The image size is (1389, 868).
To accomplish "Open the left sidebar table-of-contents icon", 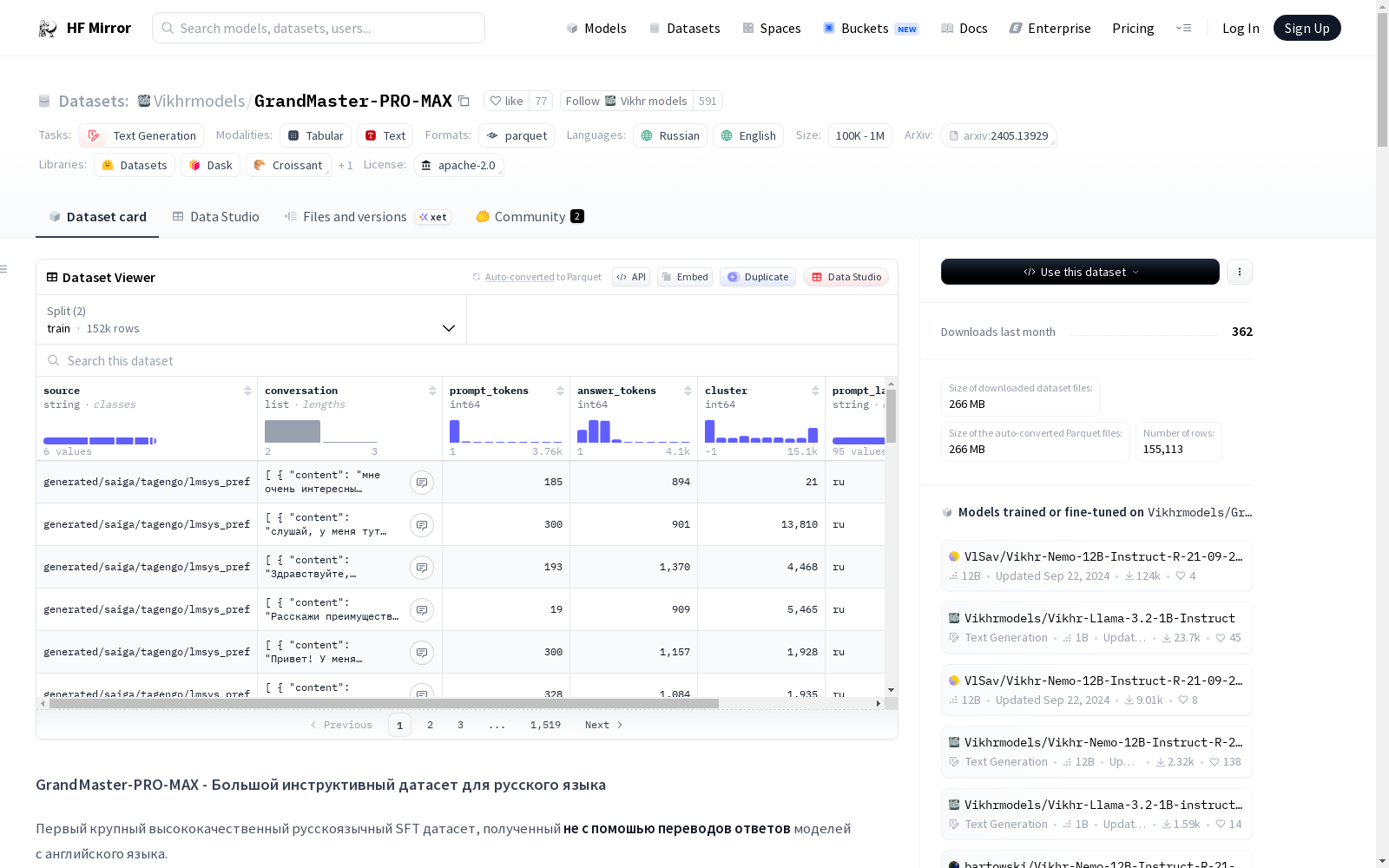I will point(4,269).
